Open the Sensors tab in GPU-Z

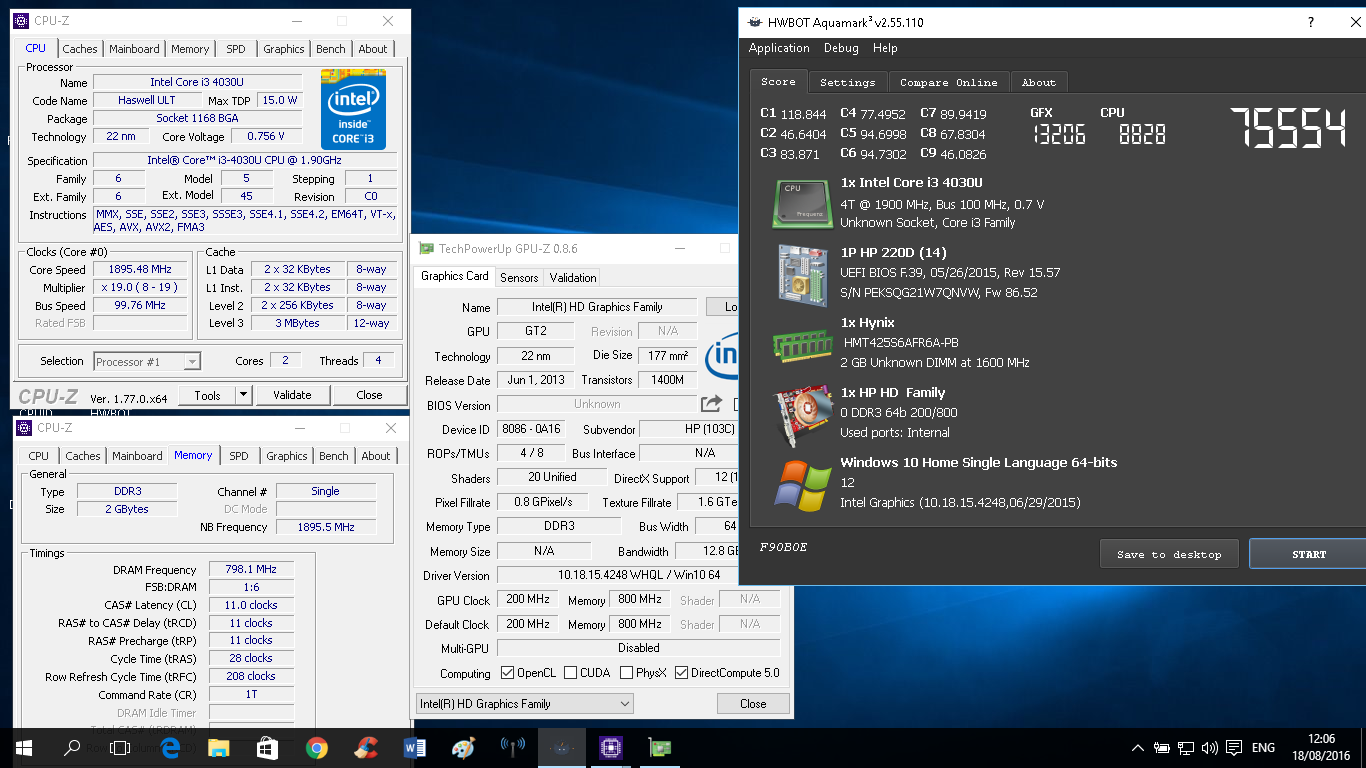tap(519, 278)
